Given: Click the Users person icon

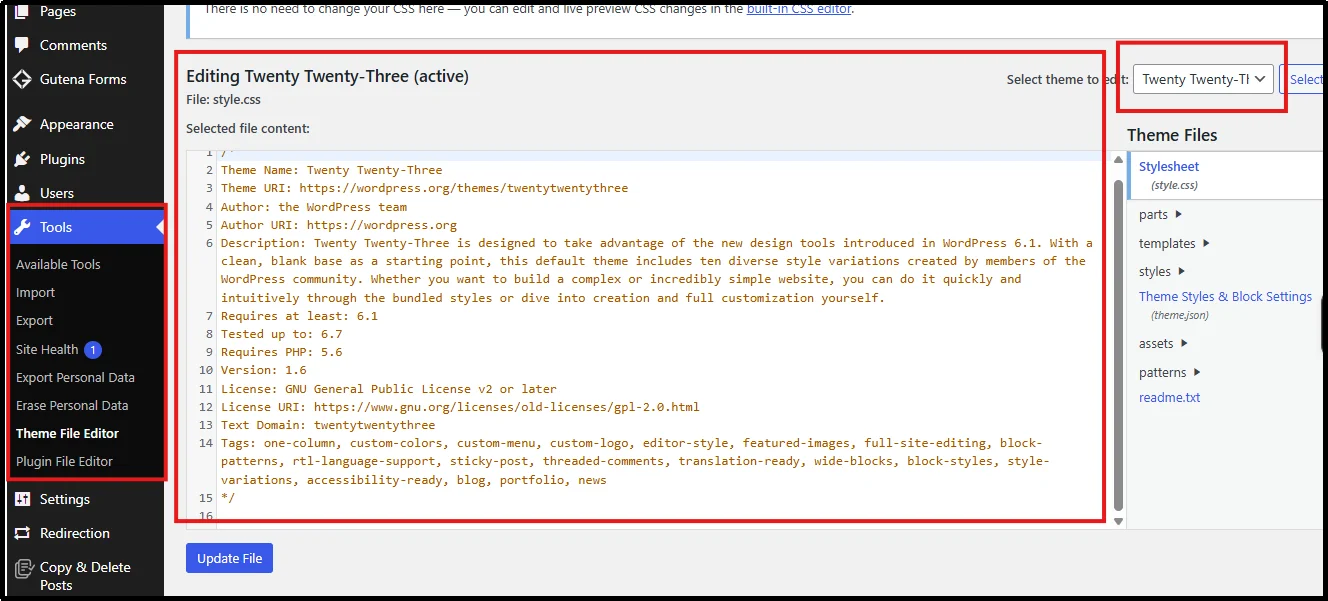Looking at the screenshot, I should [22, 193].
